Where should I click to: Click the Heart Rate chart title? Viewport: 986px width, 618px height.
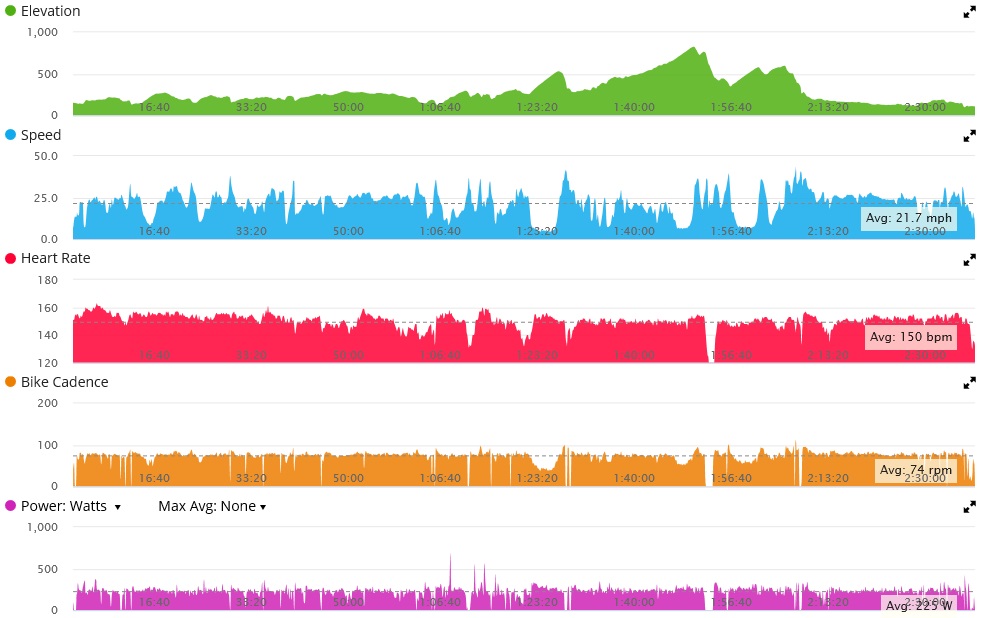tap(55, 258)
